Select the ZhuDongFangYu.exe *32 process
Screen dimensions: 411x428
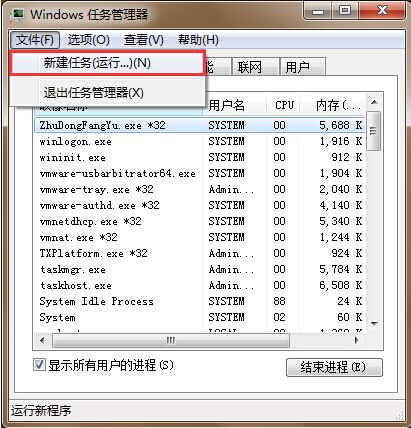200,125
